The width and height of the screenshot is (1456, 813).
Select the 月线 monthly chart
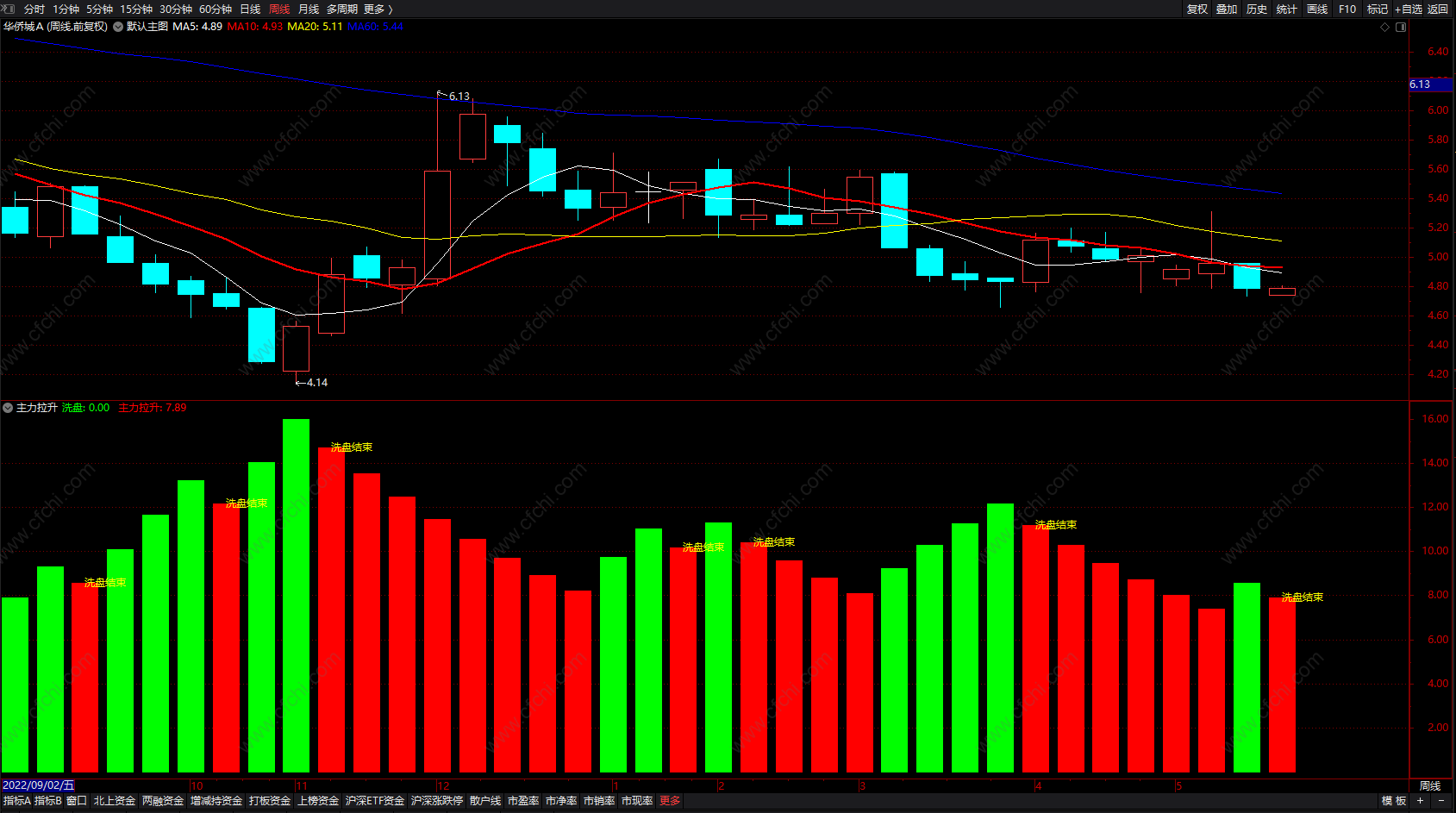click(309, 9)
